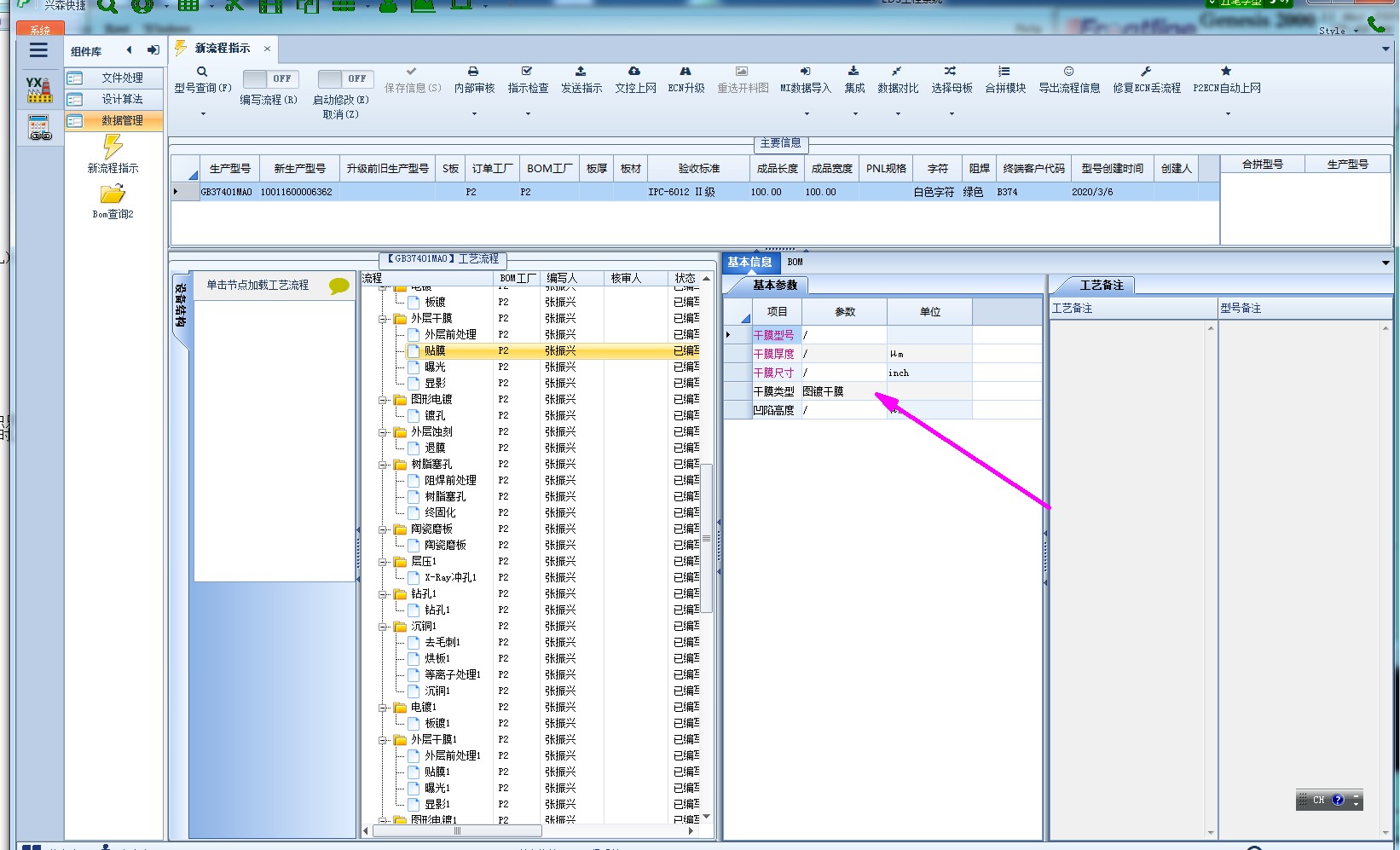This screenshot has width=1400, height=850.
Task: Select the 等离子处理1 process node
Action: pyautogui.click(x=453, y=674)
